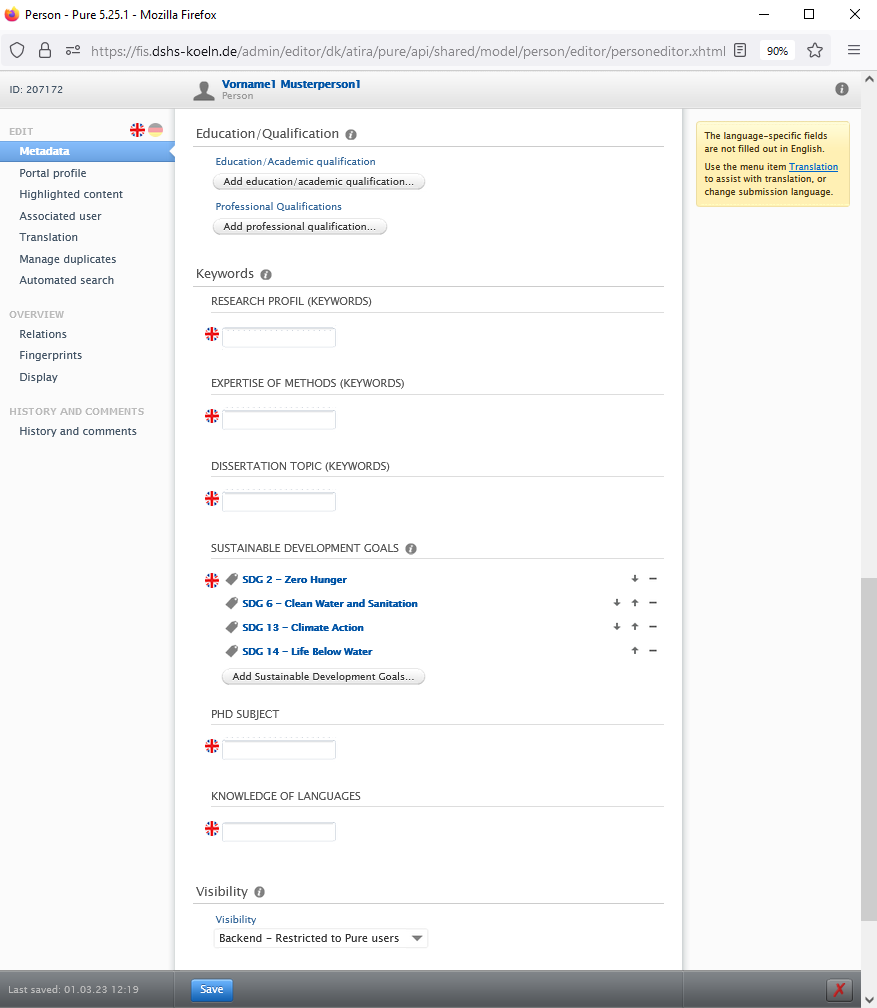Image resolution: width=877 pixels, height=1008 pixels.
Task: Remove SDG 2 – Zero Hunger with minus icon
Action: click(x=653, y=579)
